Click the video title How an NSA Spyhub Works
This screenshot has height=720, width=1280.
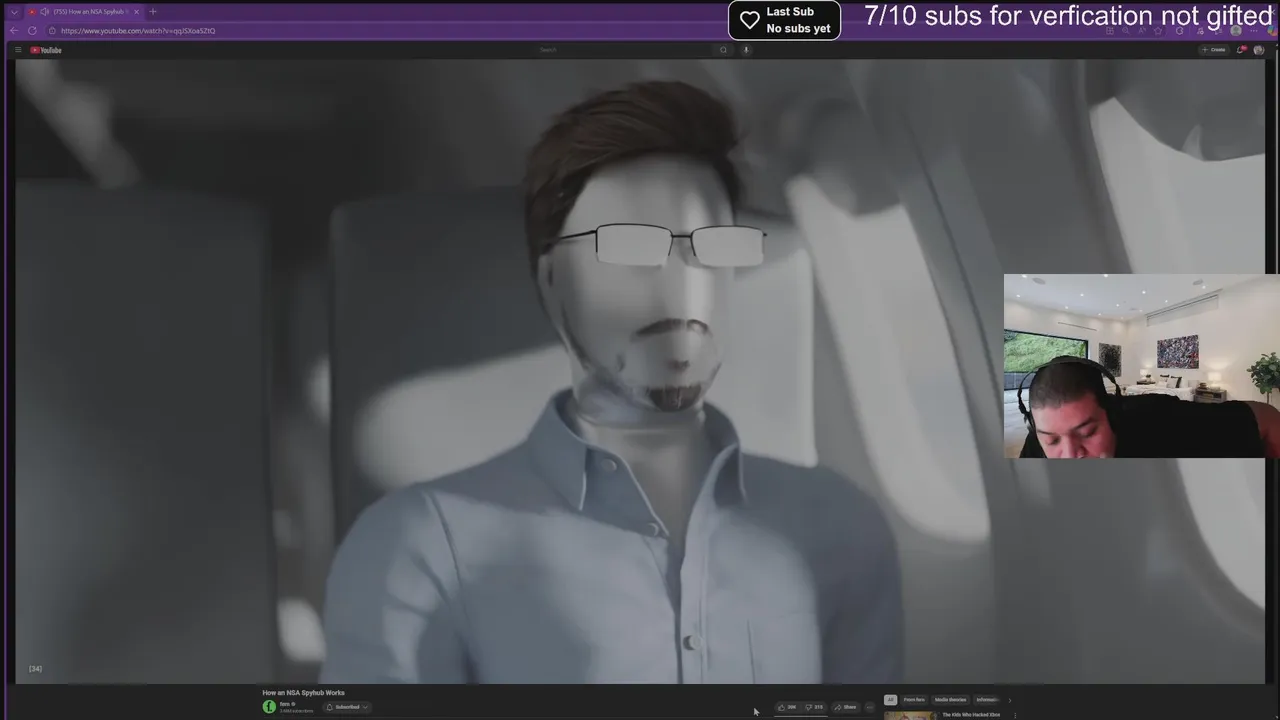(303, 693)
